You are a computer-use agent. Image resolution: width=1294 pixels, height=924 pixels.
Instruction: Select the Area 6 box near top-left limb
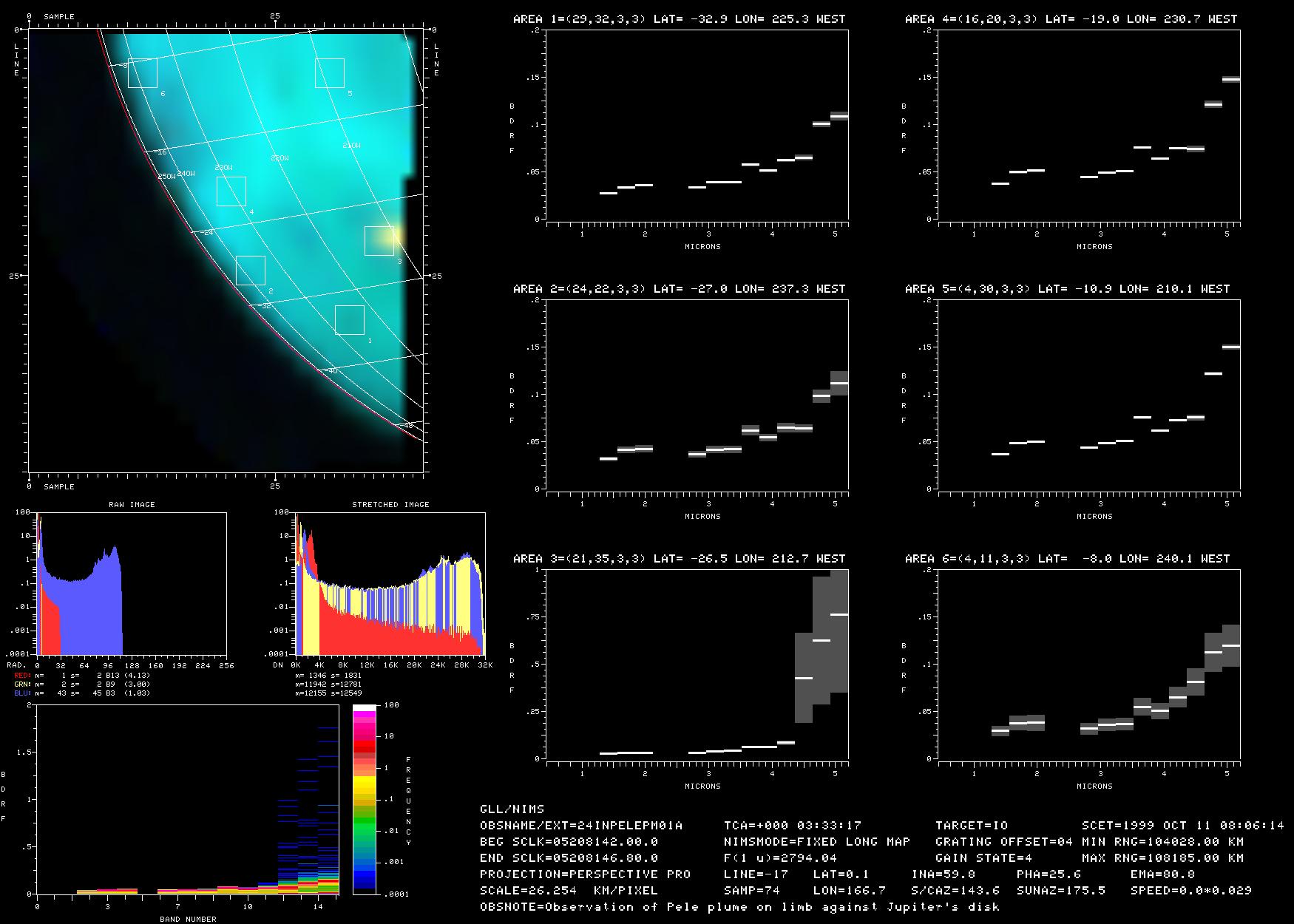[x=143, y=73]
